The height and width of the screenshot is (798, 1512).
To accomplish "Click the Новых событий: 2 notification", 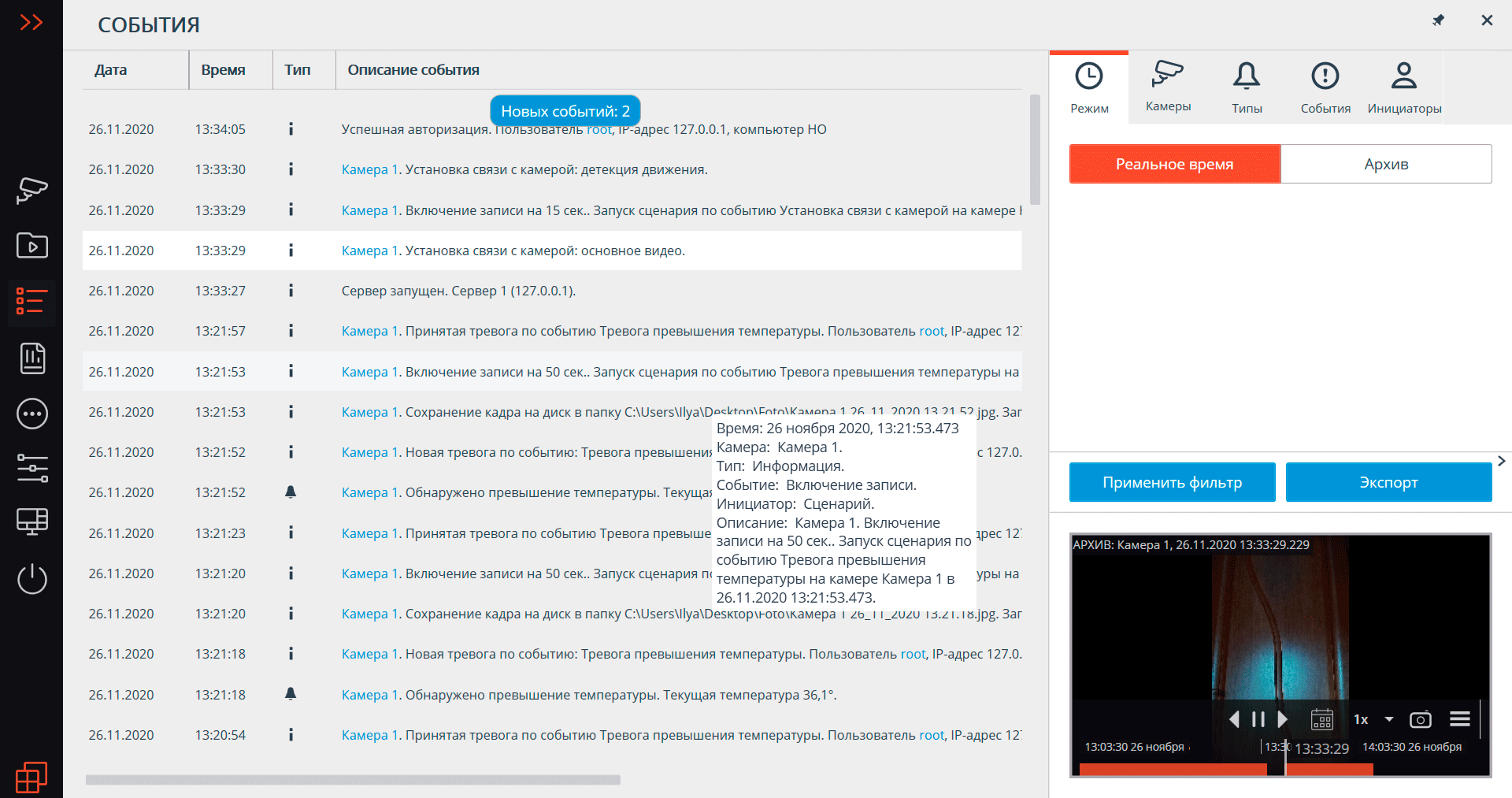I will pyautogui.click(x=565, y=111).
